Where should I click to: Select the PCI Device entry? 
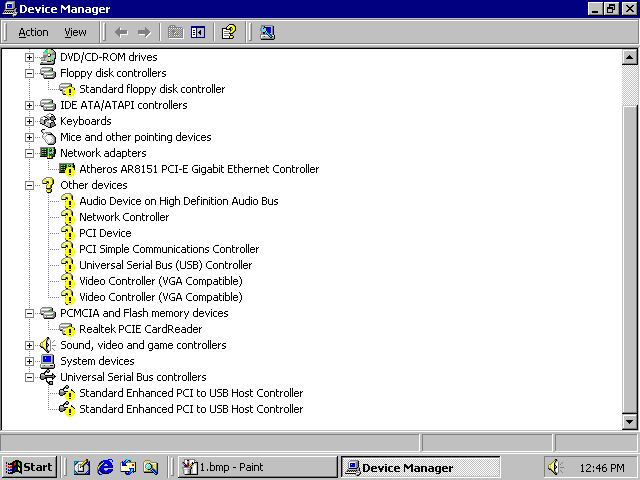click(x=105, y=233)
